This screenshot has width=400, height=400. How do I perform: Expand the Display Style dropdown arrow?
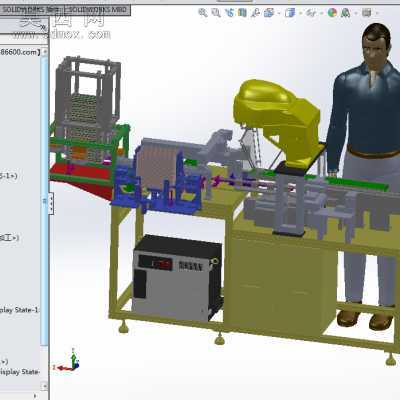300,13
